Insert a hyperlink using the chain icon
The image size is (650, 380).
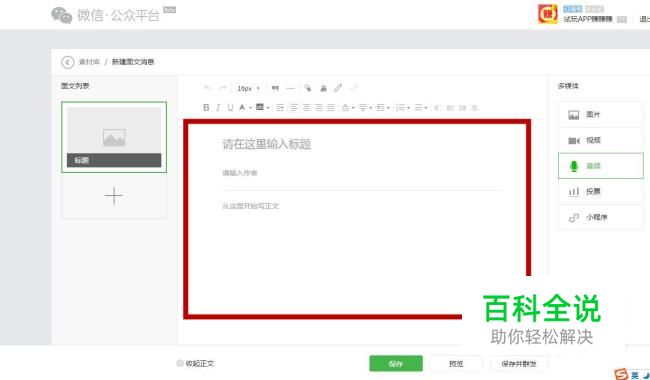tap(338, 88)
